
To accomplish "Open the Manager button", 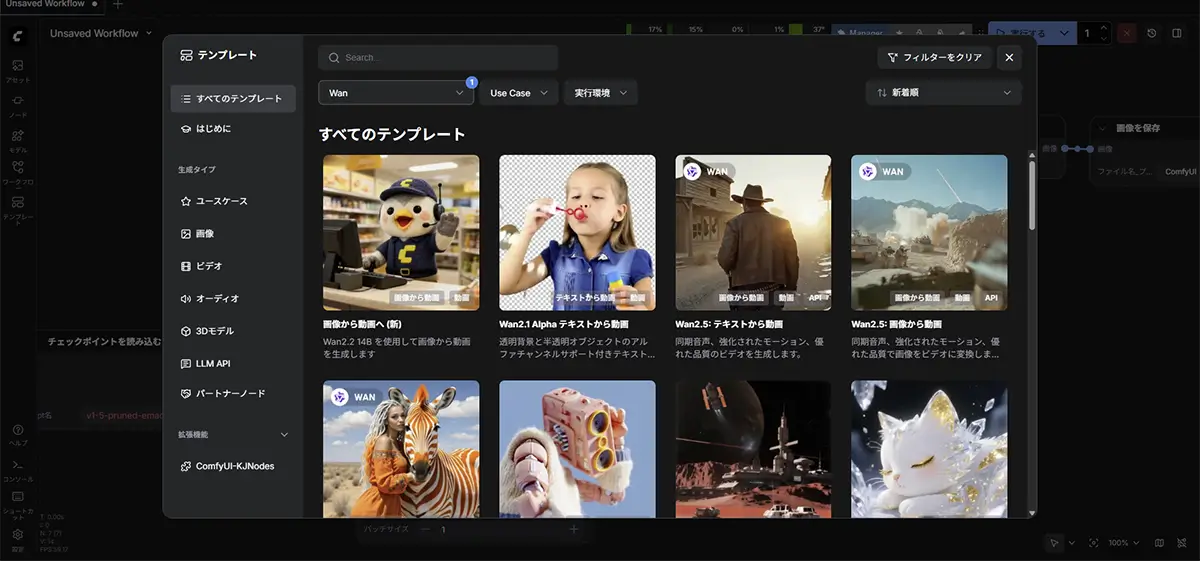I will (x=859, y=33).
